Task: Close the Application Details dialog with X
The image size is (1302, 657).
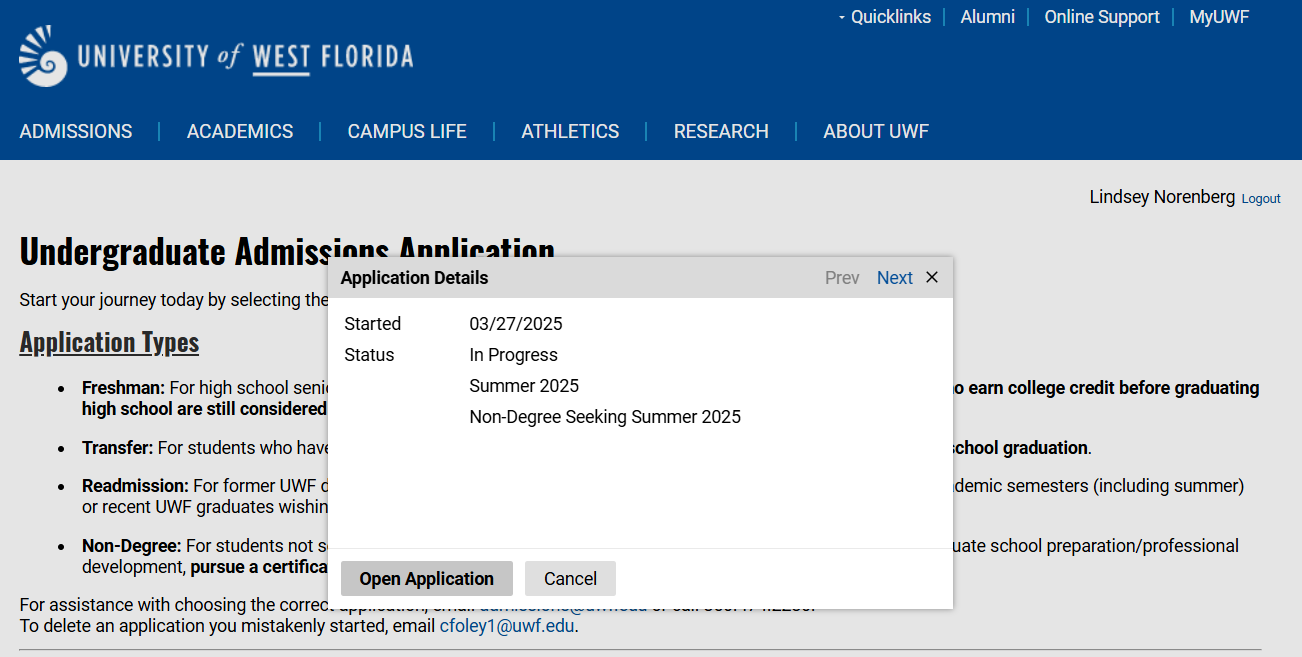Action: pos(932,277)
